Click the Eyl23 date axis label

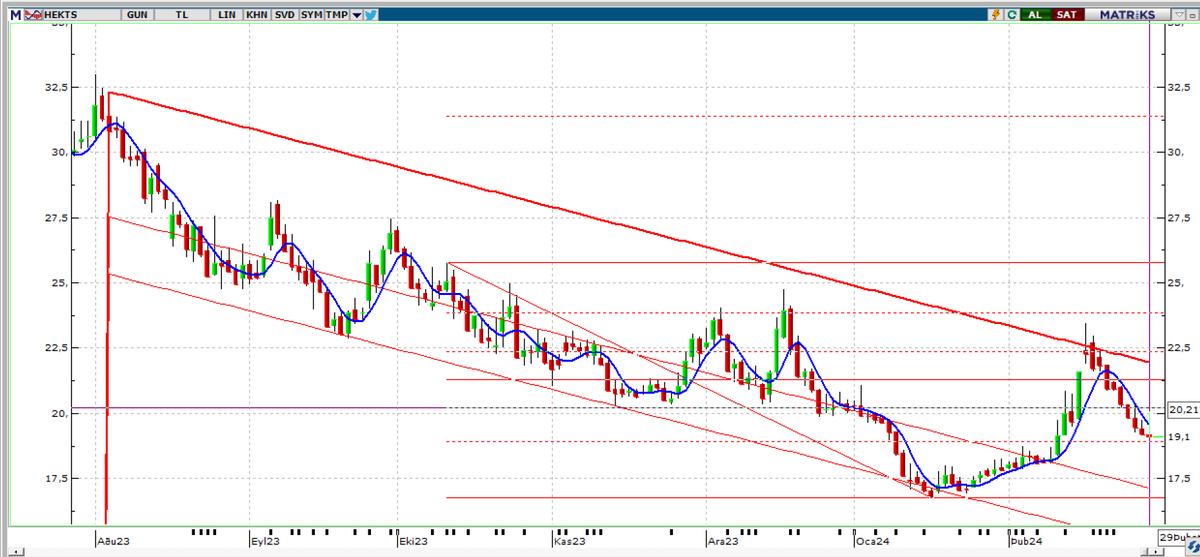tap(265, 541)
